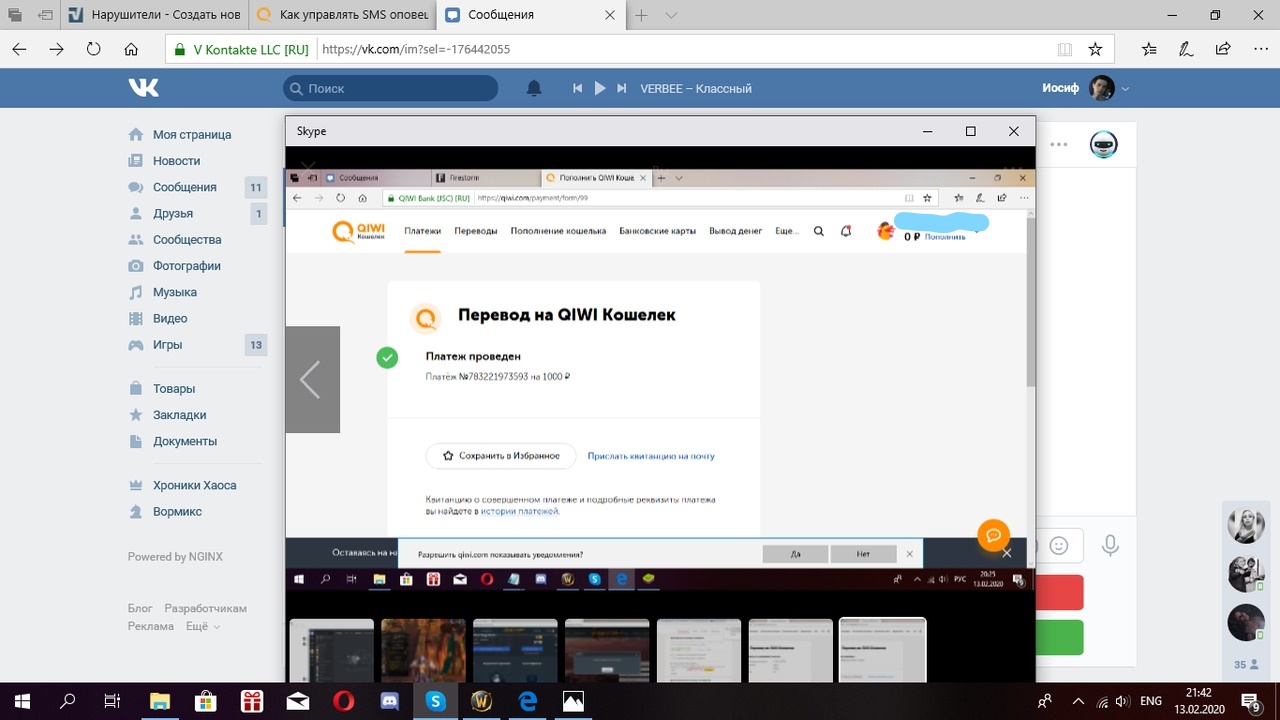Open the Windows Action Center notifications
Viewport: 1280px width, 720px height.
[x=1251, y=701]
